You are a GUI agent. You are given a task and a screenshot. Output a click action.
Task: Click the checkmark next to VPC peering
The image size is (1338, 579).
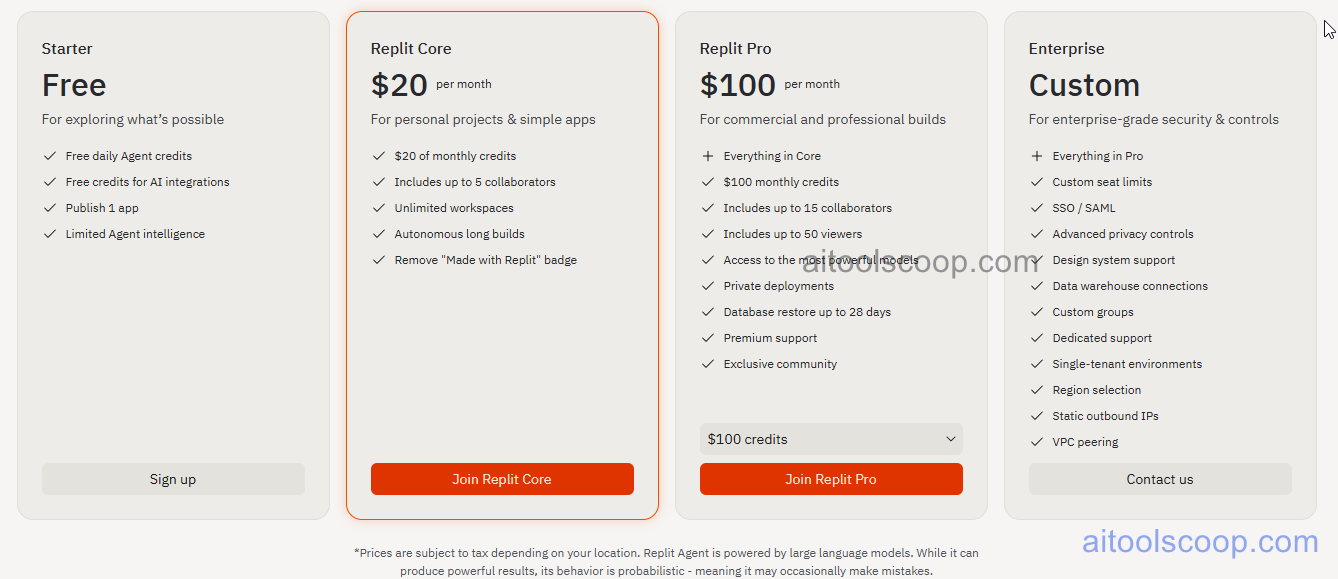(1036, 442)
